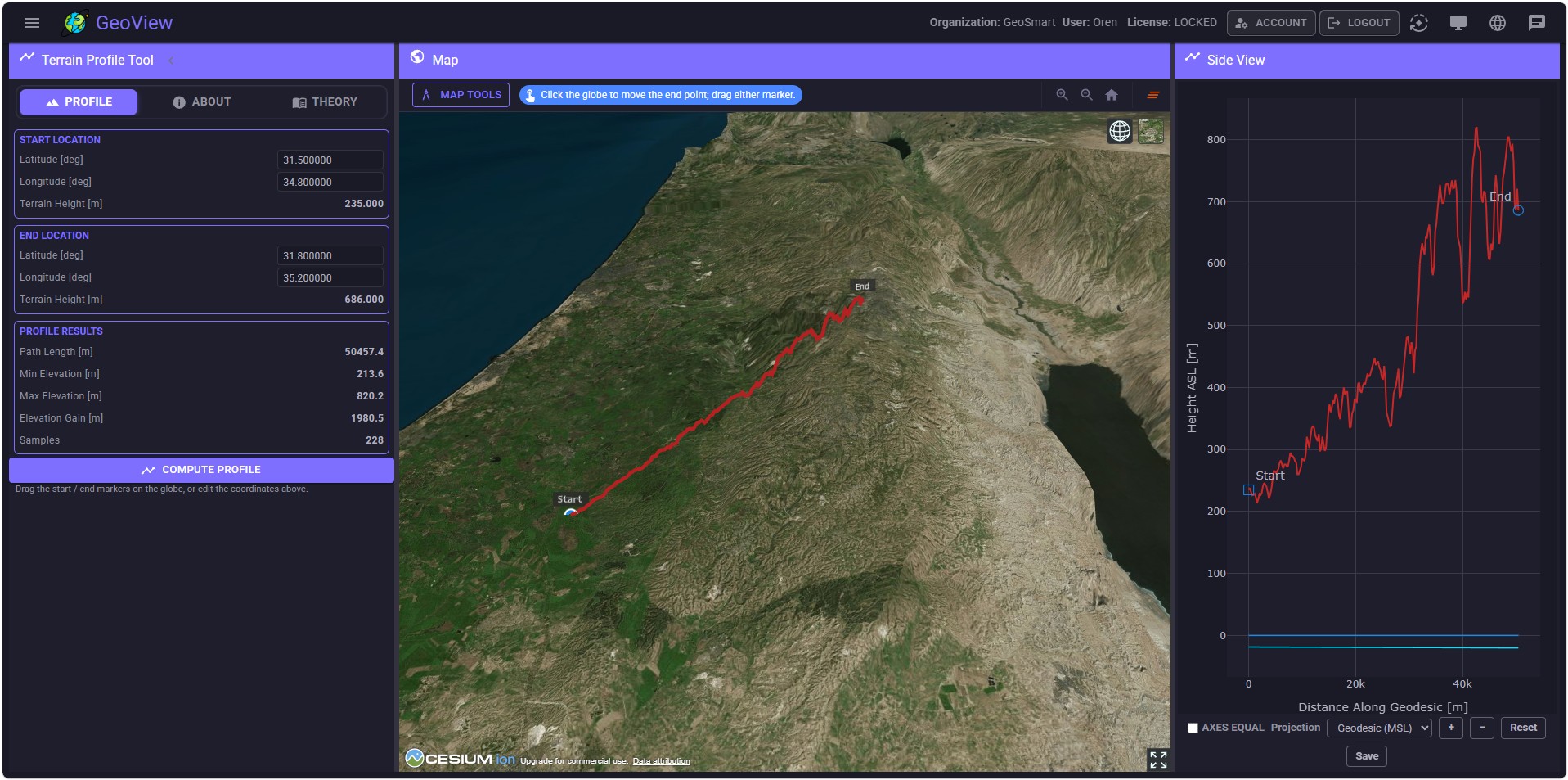Click the Start point marker in chart

[1248, 490]
